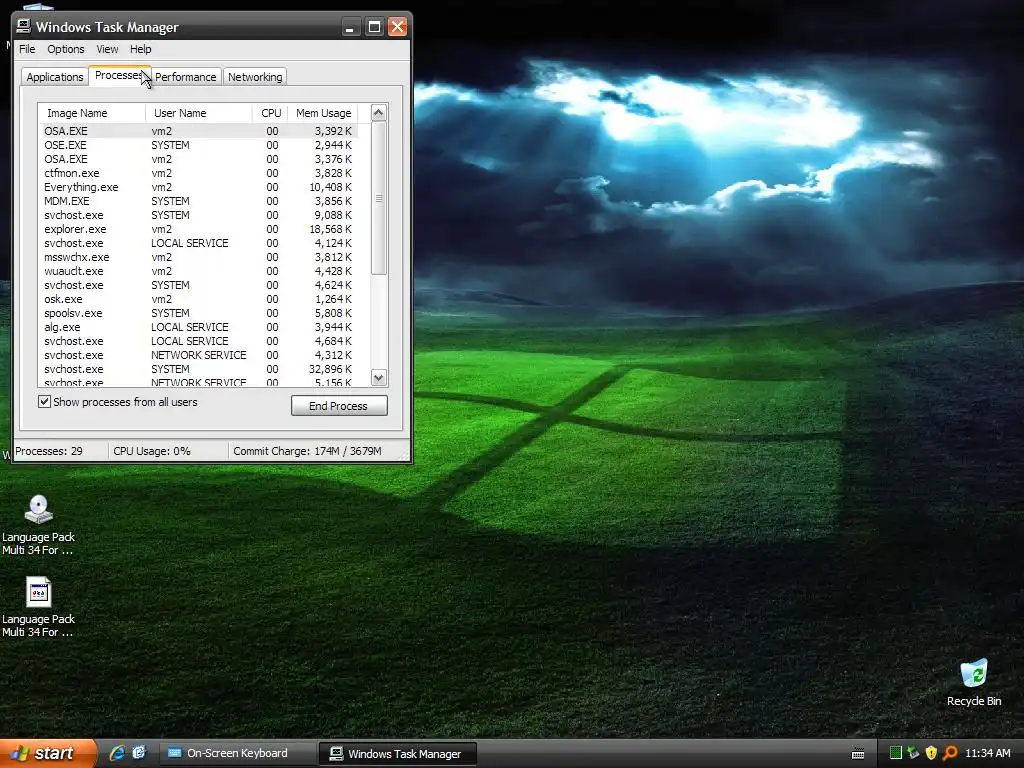The image size is (1024, 768).
Task: Switch to the Networking tab
Action: click(x=255, y=77)
